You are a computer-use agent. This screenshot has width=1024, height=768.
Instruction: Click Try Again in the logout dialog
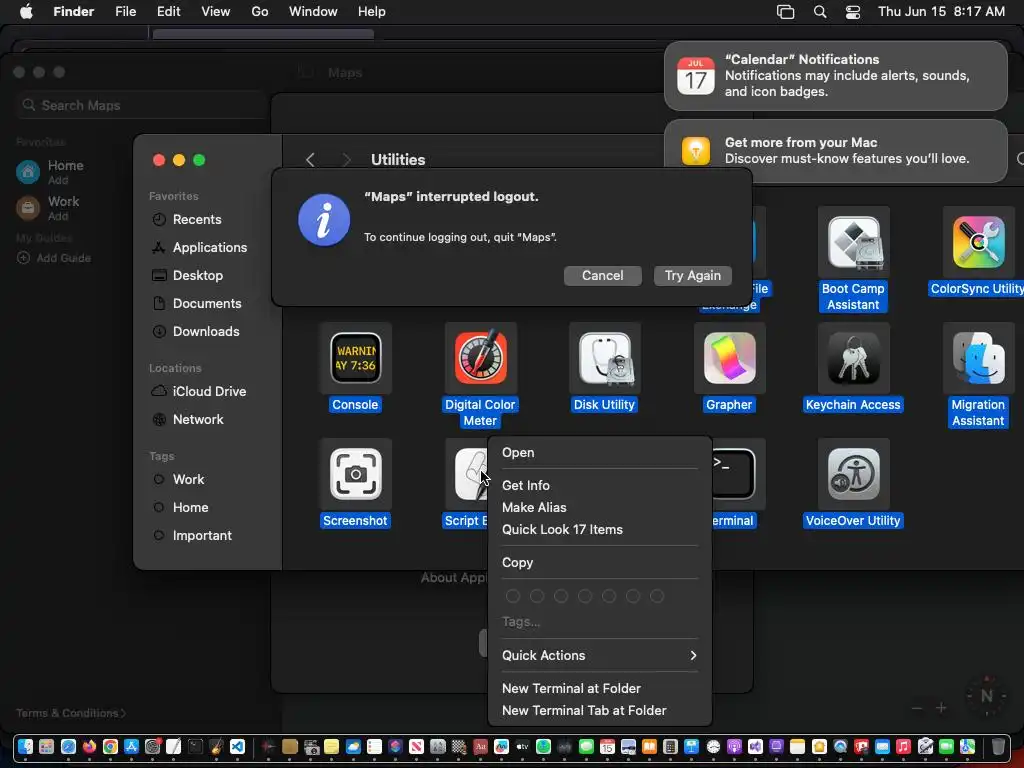(692, 276)
